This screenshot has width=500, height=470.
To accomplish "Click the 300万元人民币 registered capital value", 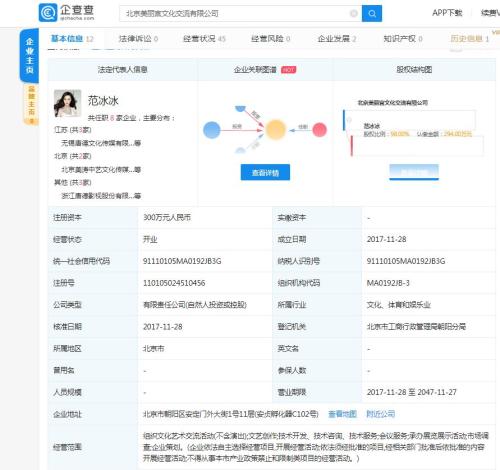I will coord(167,218).
